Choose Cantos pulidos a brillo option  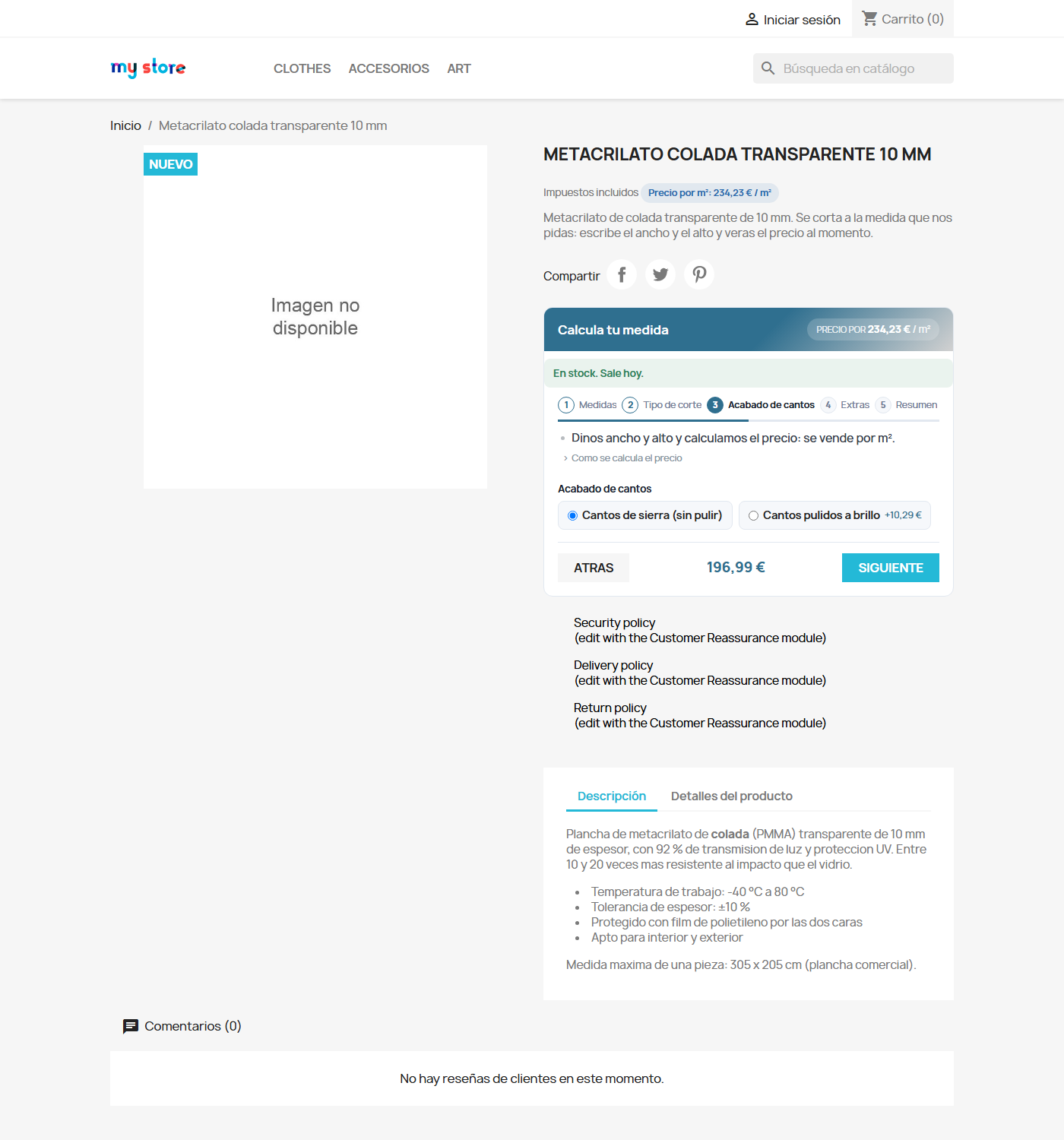click(834, 515)
